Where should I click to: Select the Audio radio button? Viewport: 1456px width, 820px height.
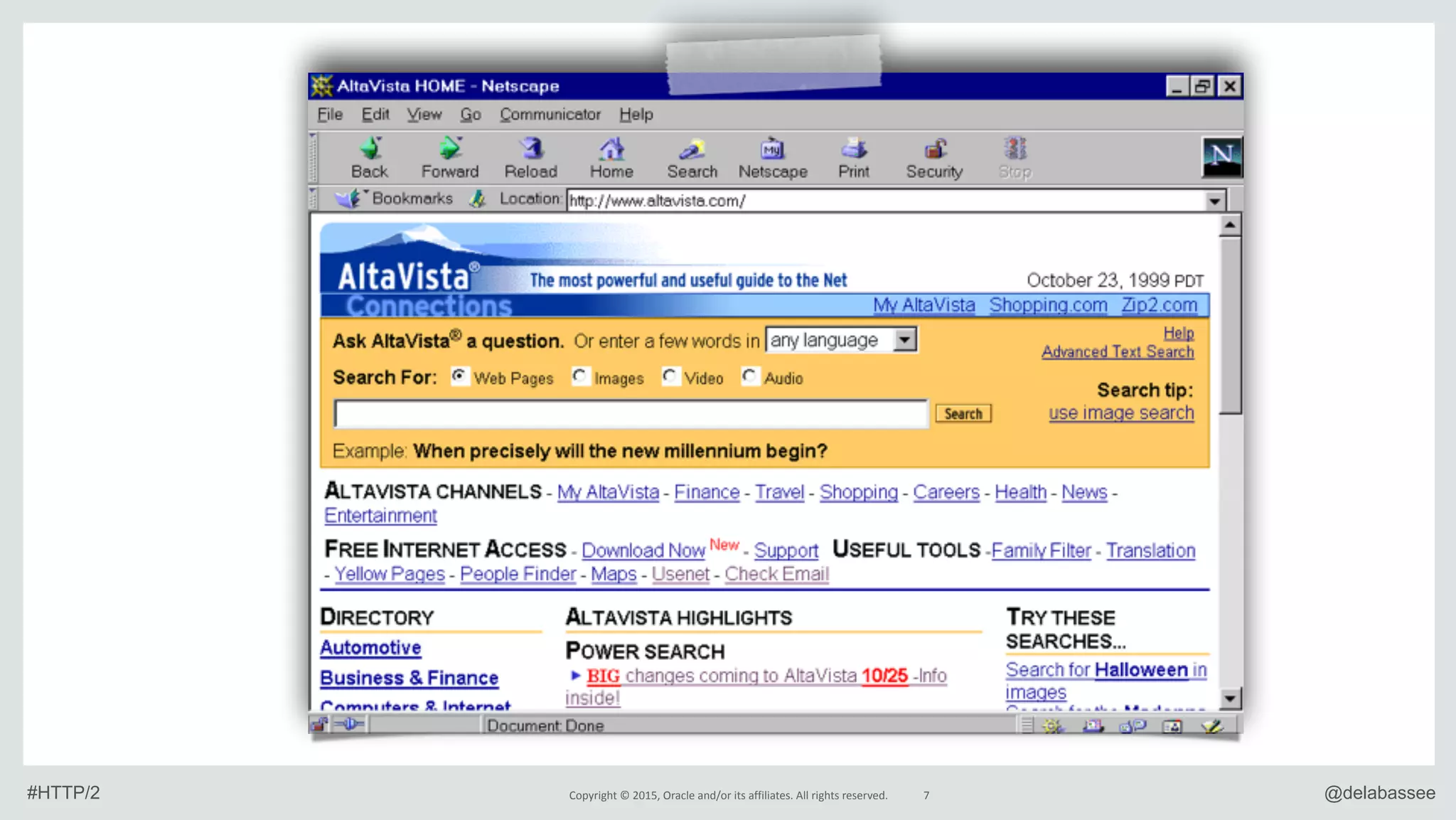(749, 376)
